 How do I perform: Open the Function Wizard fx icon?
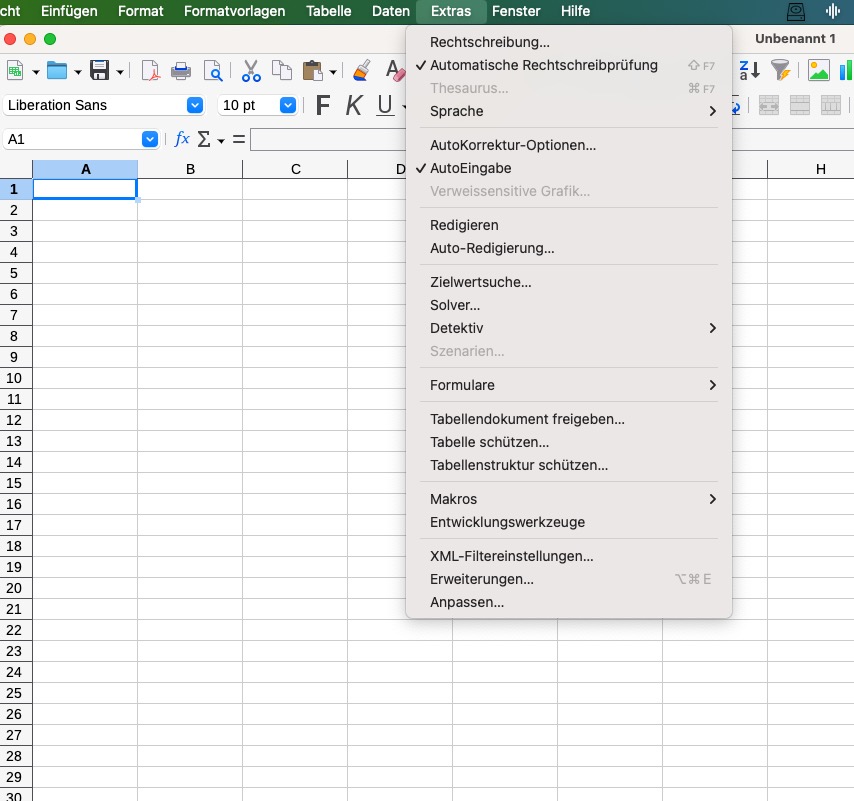(x=182, y=139)
